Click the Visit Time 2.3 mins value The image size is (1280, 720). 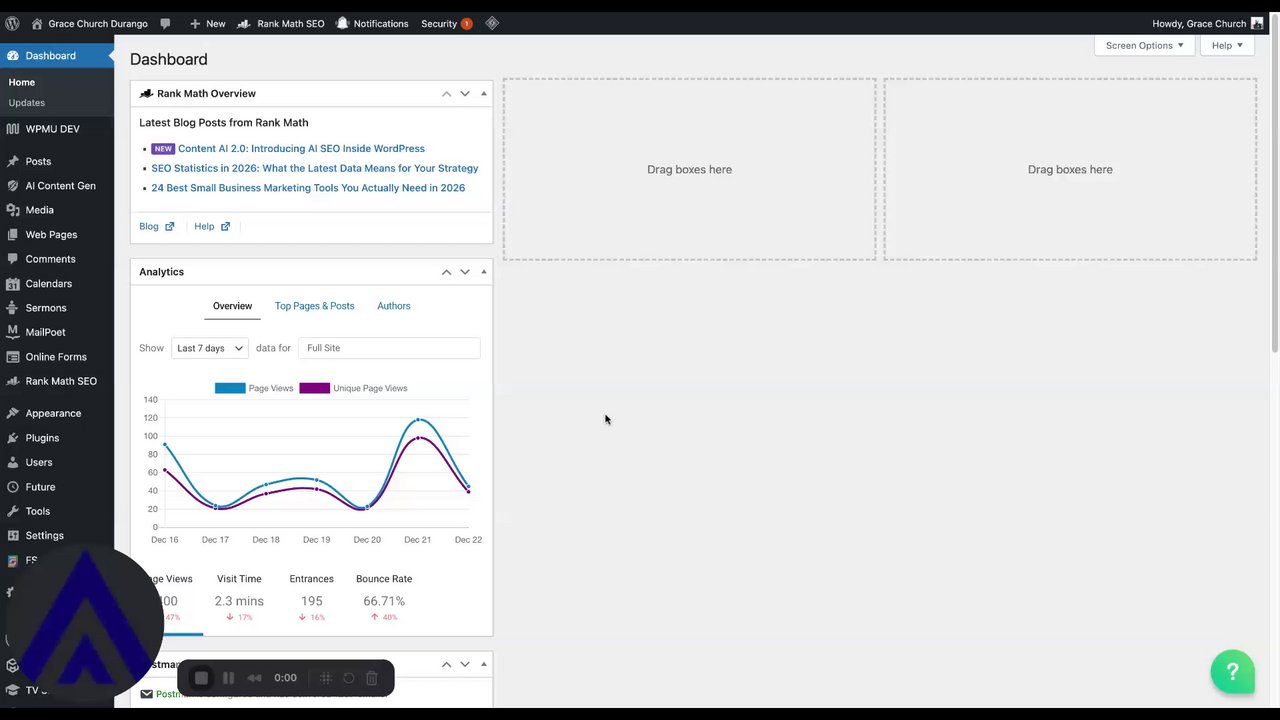[x=239, y=601]
